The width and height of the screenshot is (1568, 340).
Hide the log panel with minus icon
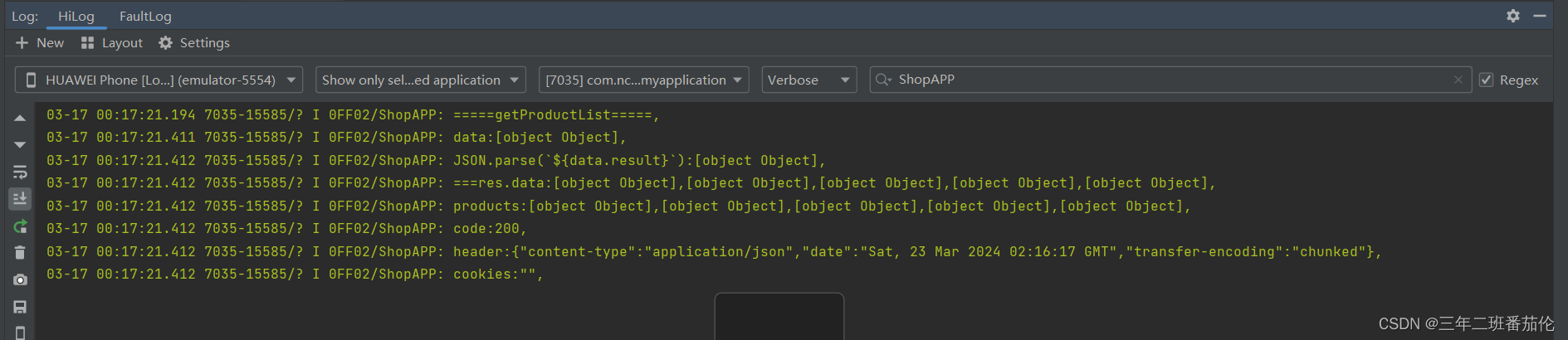(1540, 16)
